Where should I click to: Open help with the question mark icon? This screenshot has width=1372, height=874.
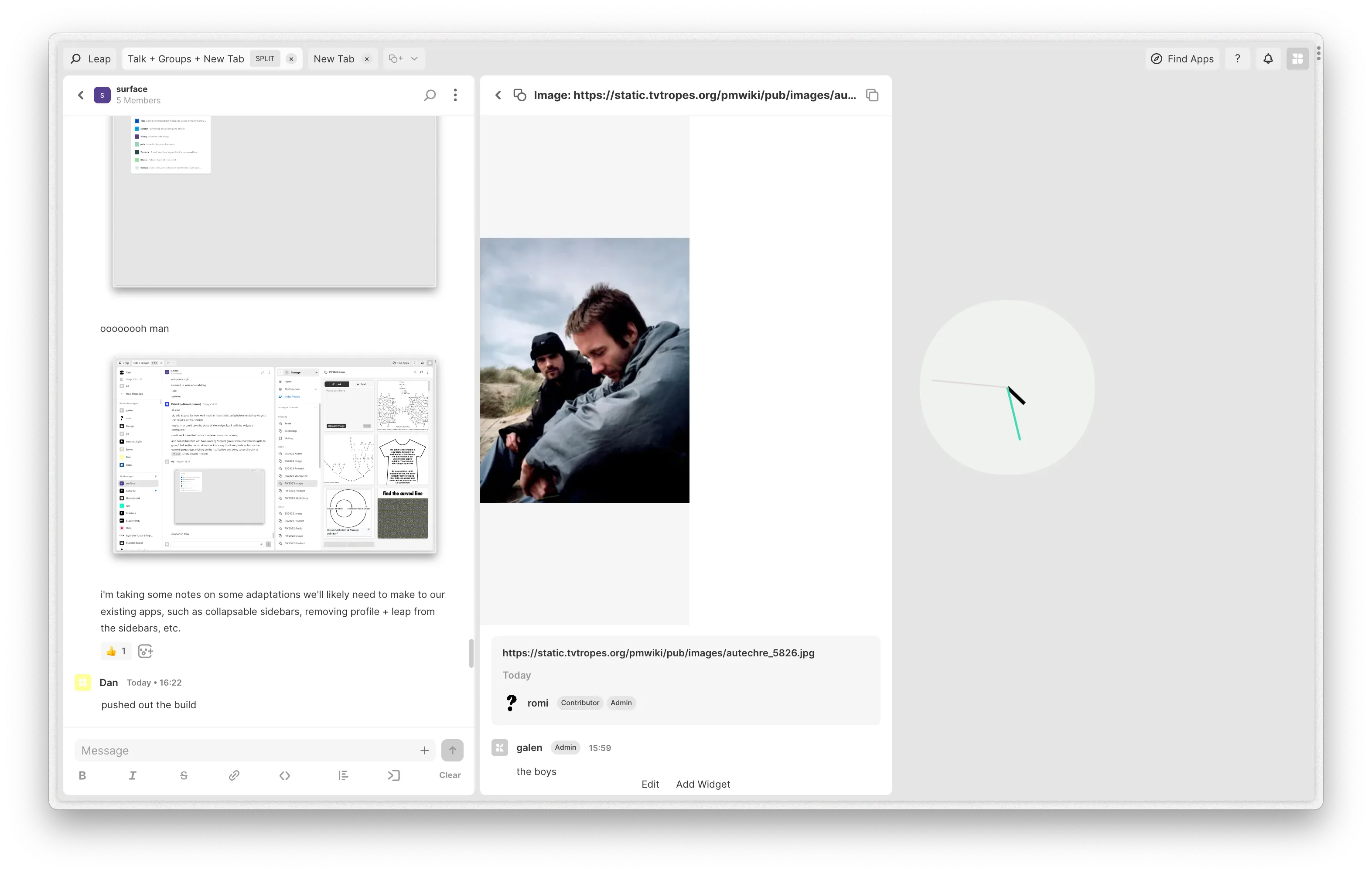1238,58
